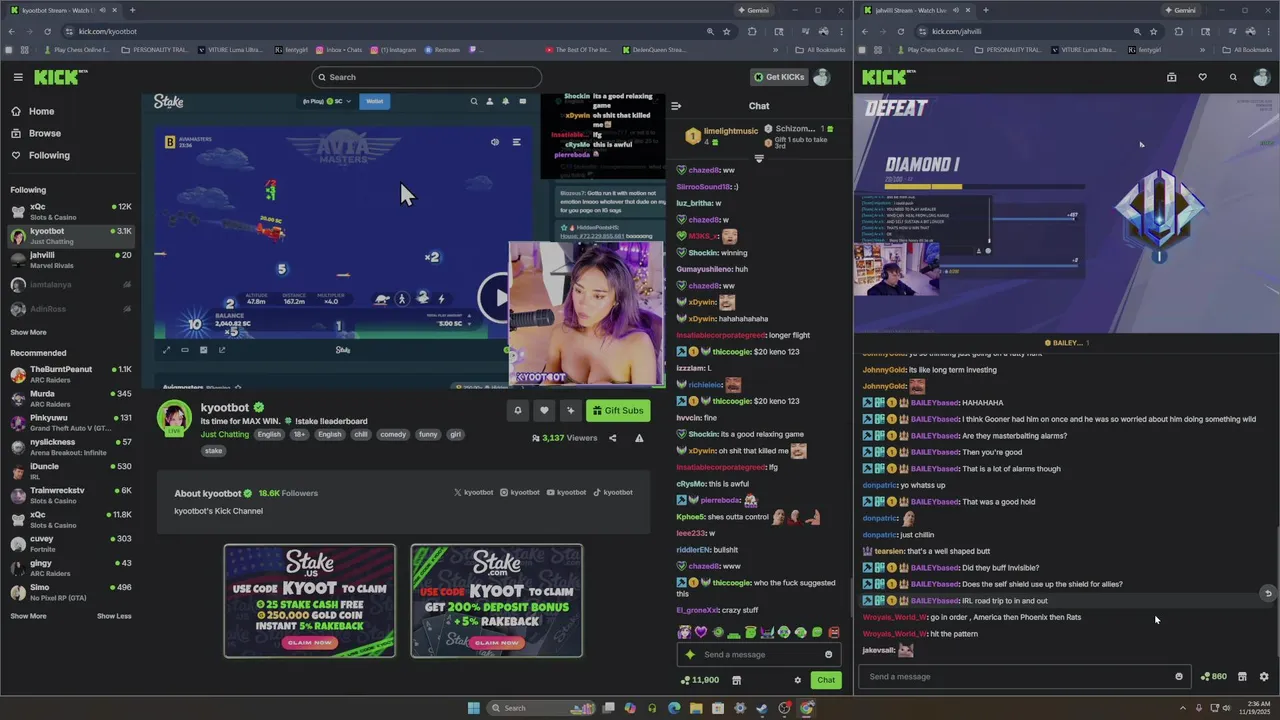
Task: Open kyootbot's YouTube profile link
Action: (x=566, y=492)
